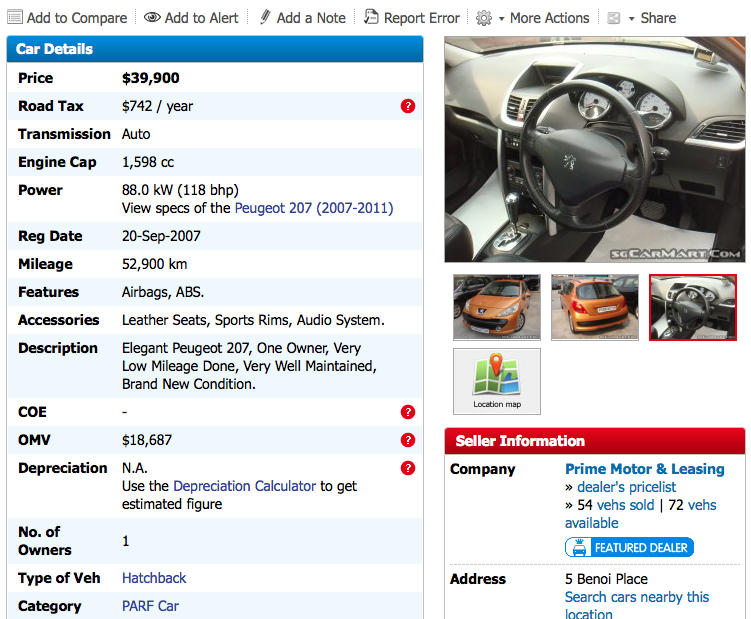Screen dimensions: 751x619
Task: Click the Add to Alert eye icon
Action: 152,18
